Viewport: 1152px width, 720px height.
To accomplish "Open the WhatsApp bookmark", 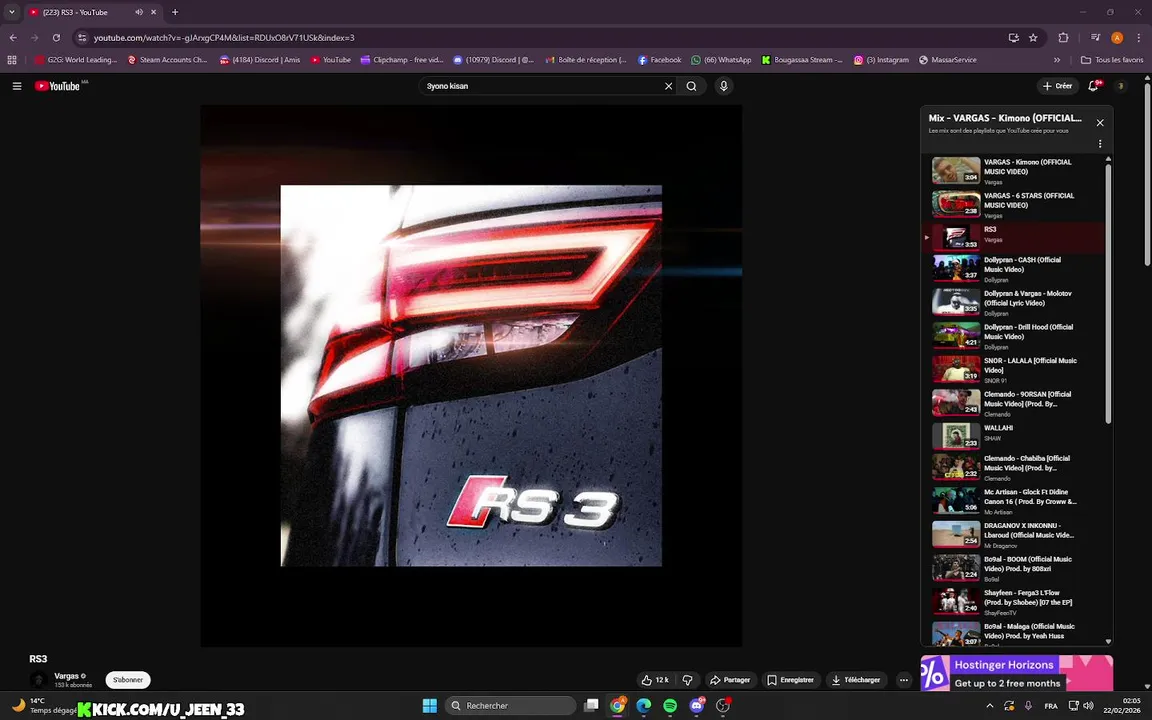I will tap(721, 60).
